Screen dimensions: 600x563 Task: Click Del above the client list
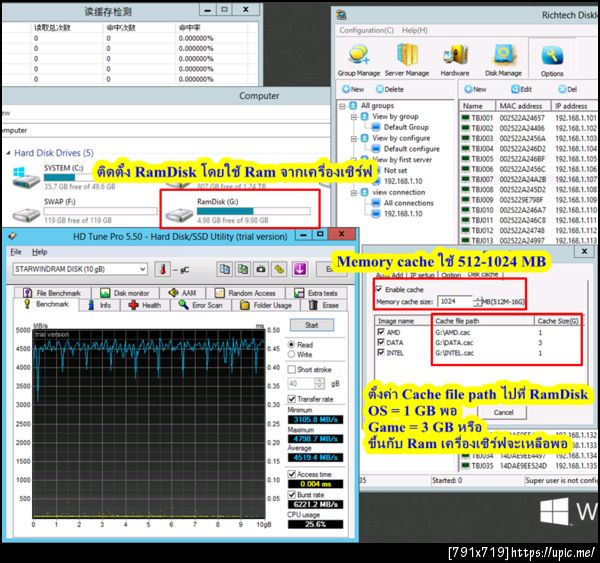[x=567, y=89]
